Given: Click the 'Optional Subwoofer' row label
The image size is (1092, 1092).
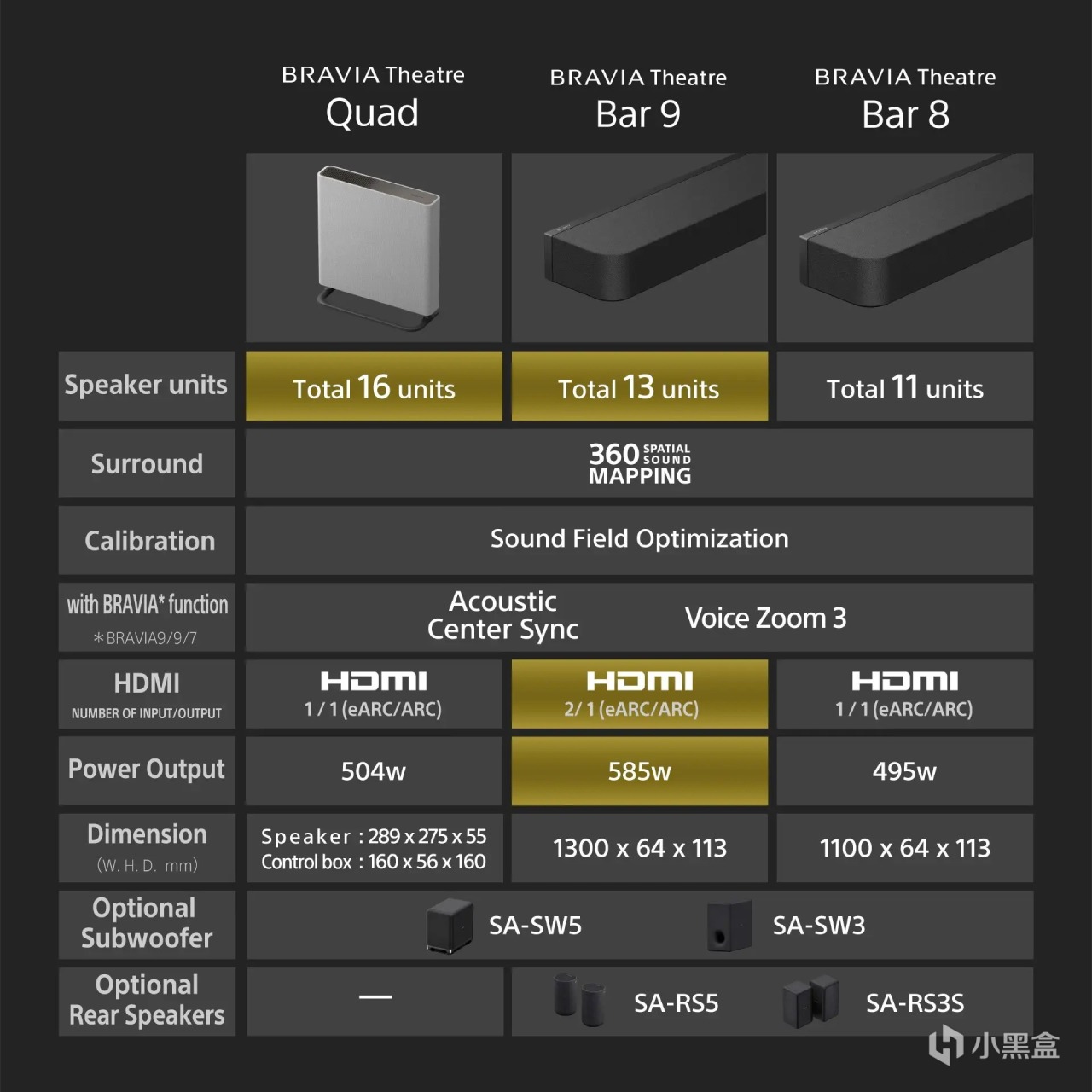Looking at the screenshot, I should point(146,923).
